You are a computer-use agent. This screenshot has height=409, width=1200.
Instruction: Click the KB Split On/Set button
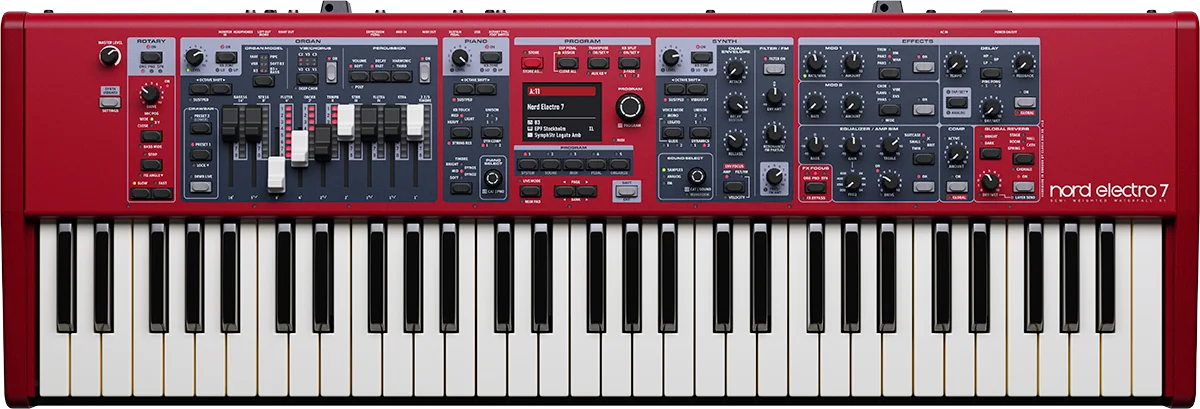[629, 62]
